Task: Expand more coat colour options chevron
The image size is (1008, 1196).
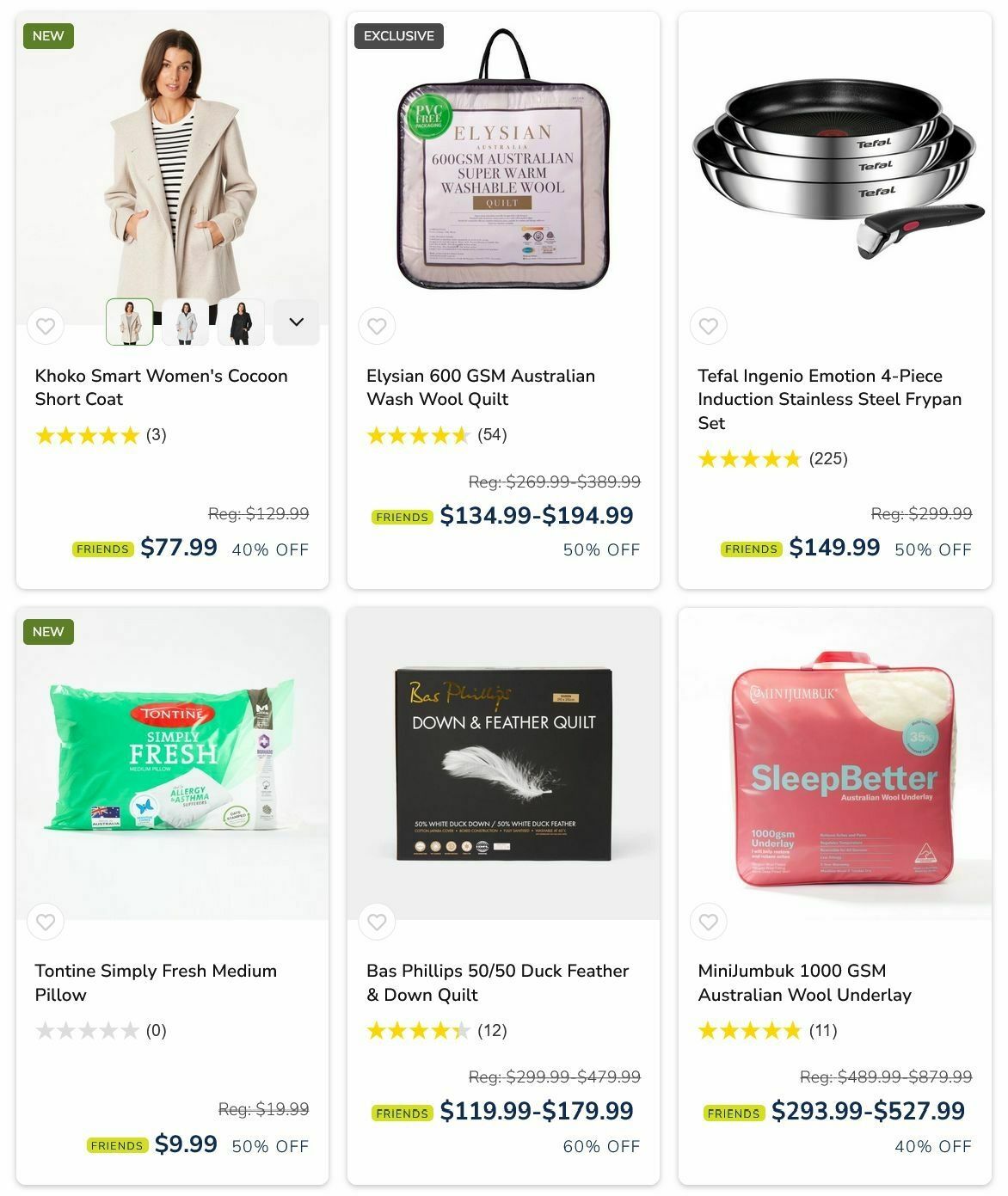Action: click(297, 322)
